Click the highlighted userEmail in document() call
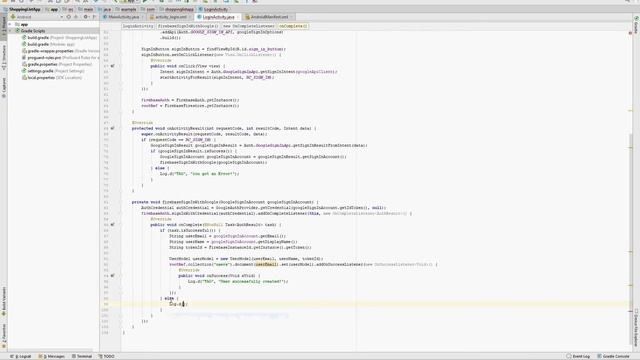640x360 pixels. click(266, 264)
